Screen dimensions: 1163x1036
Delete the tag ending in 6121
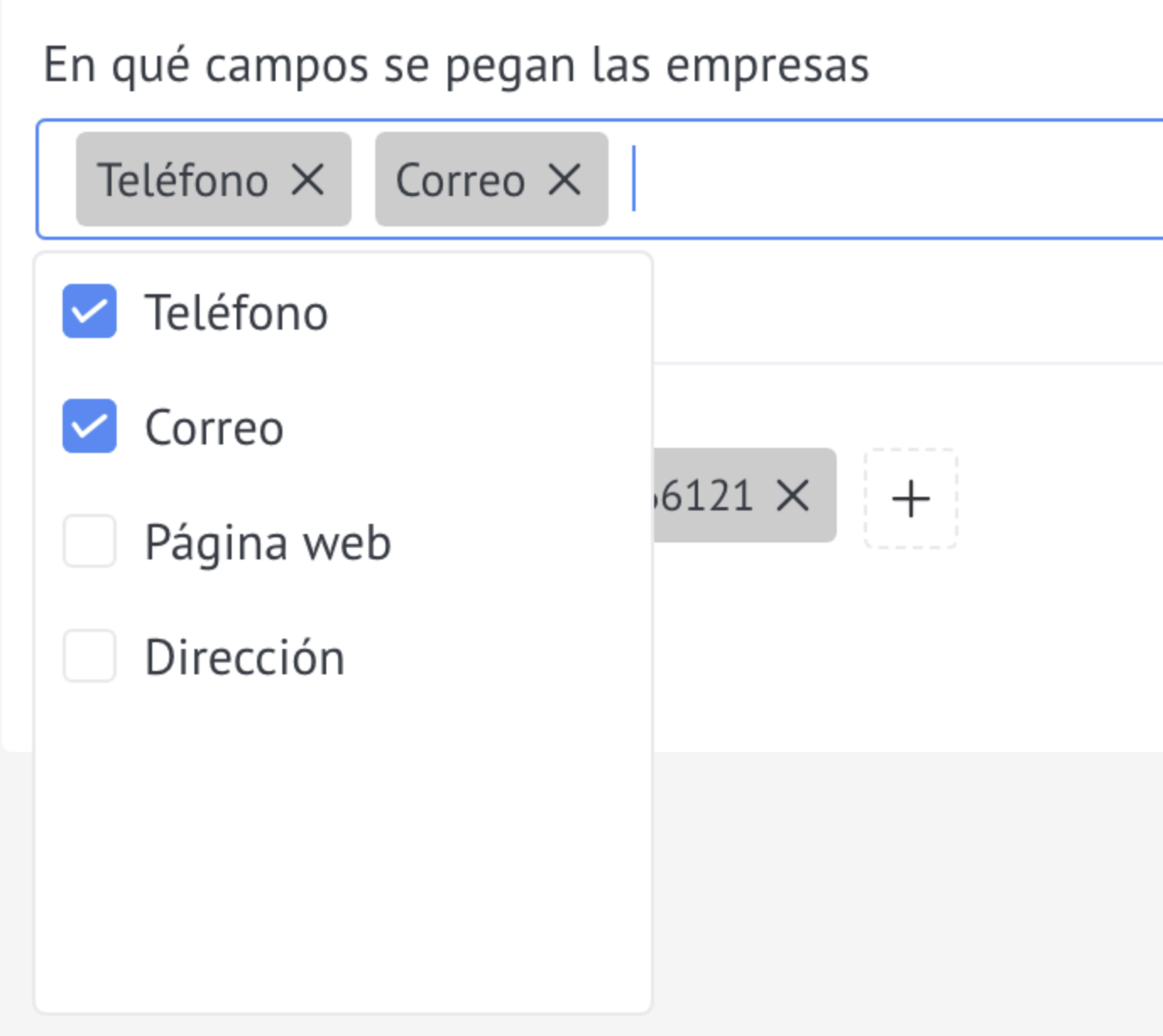tap(793, 495)
